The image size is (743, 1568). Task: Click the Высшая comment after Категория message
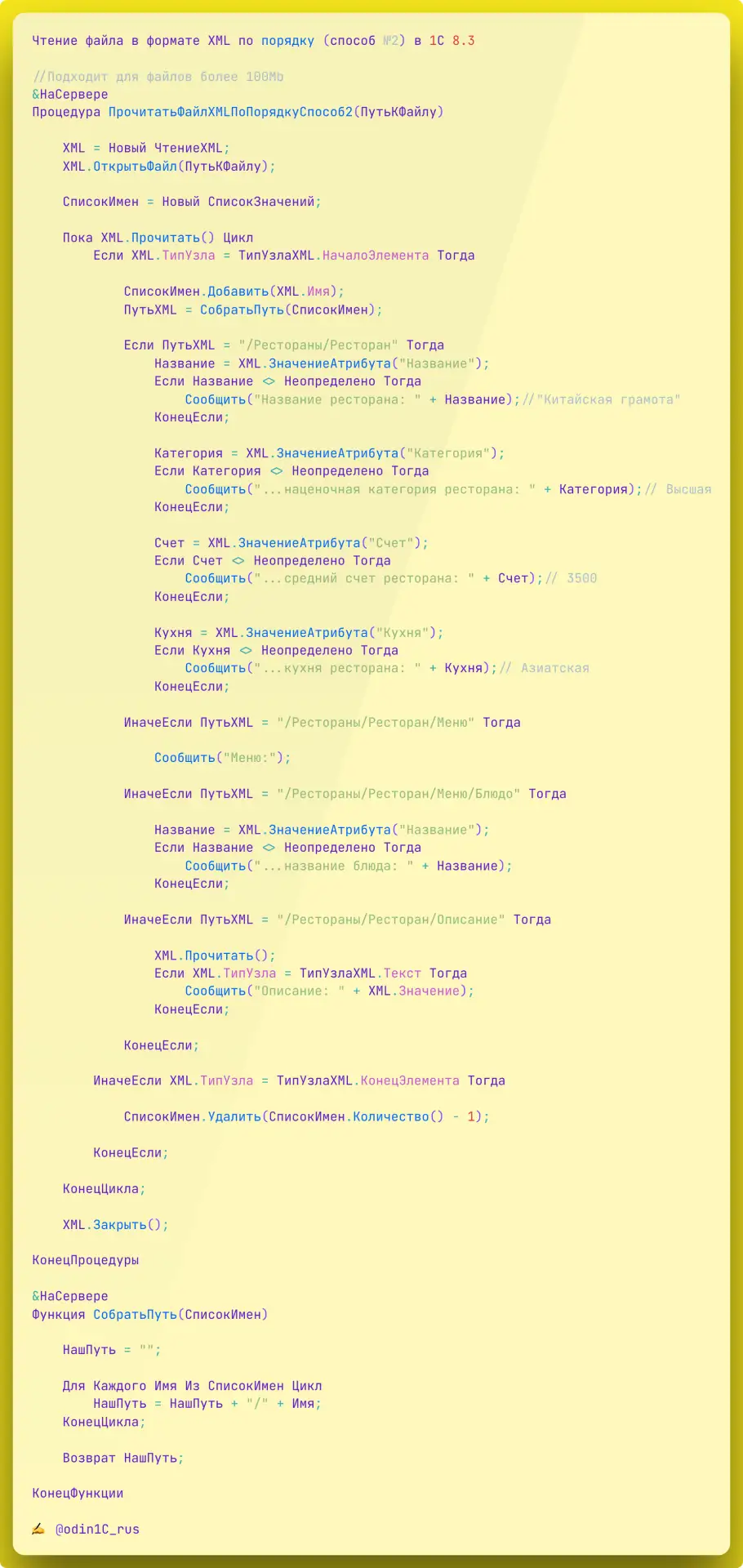(687, 489)
